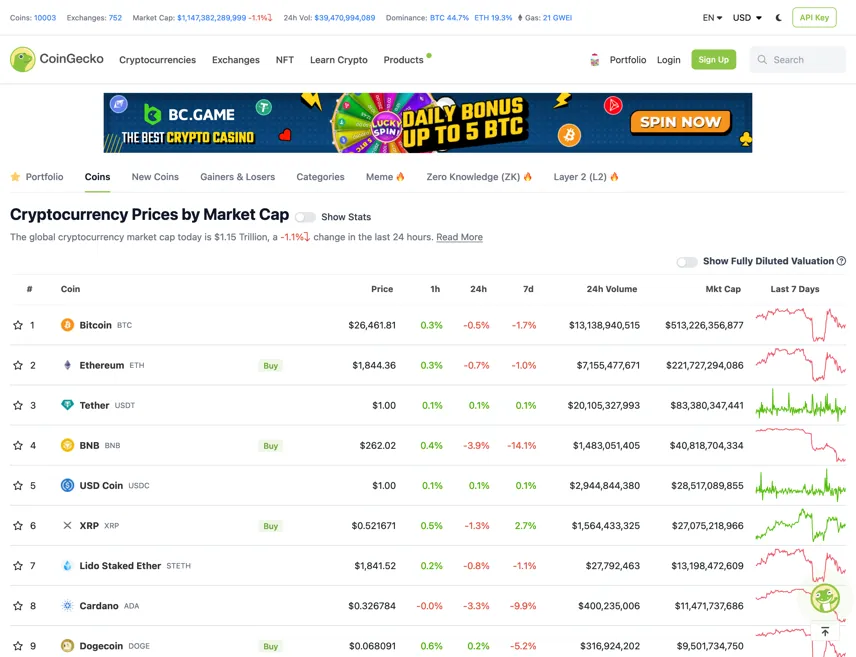Viewport: 856px width, 657px height.
Task: Open the gecko chat mascot icon
Action: coord(825,598)
